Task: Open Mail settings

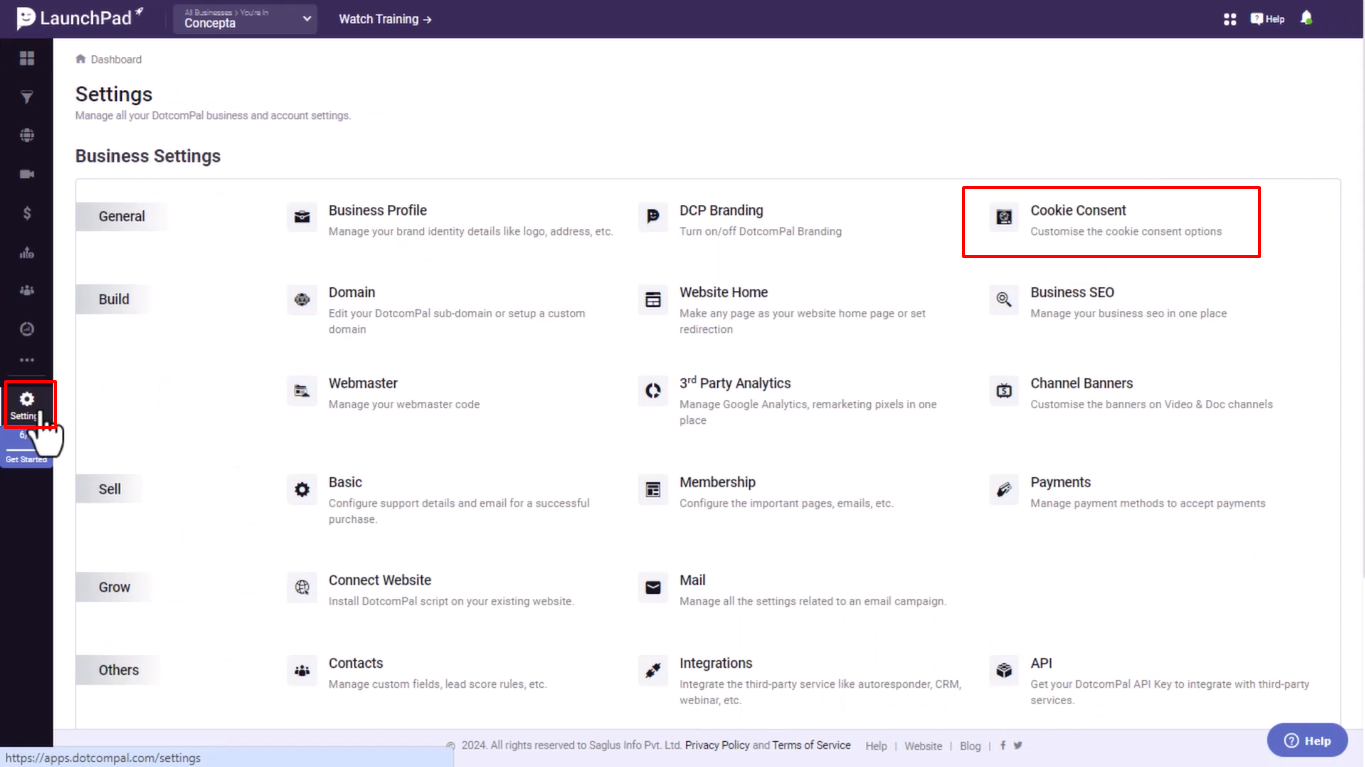Action: point(692,580)
